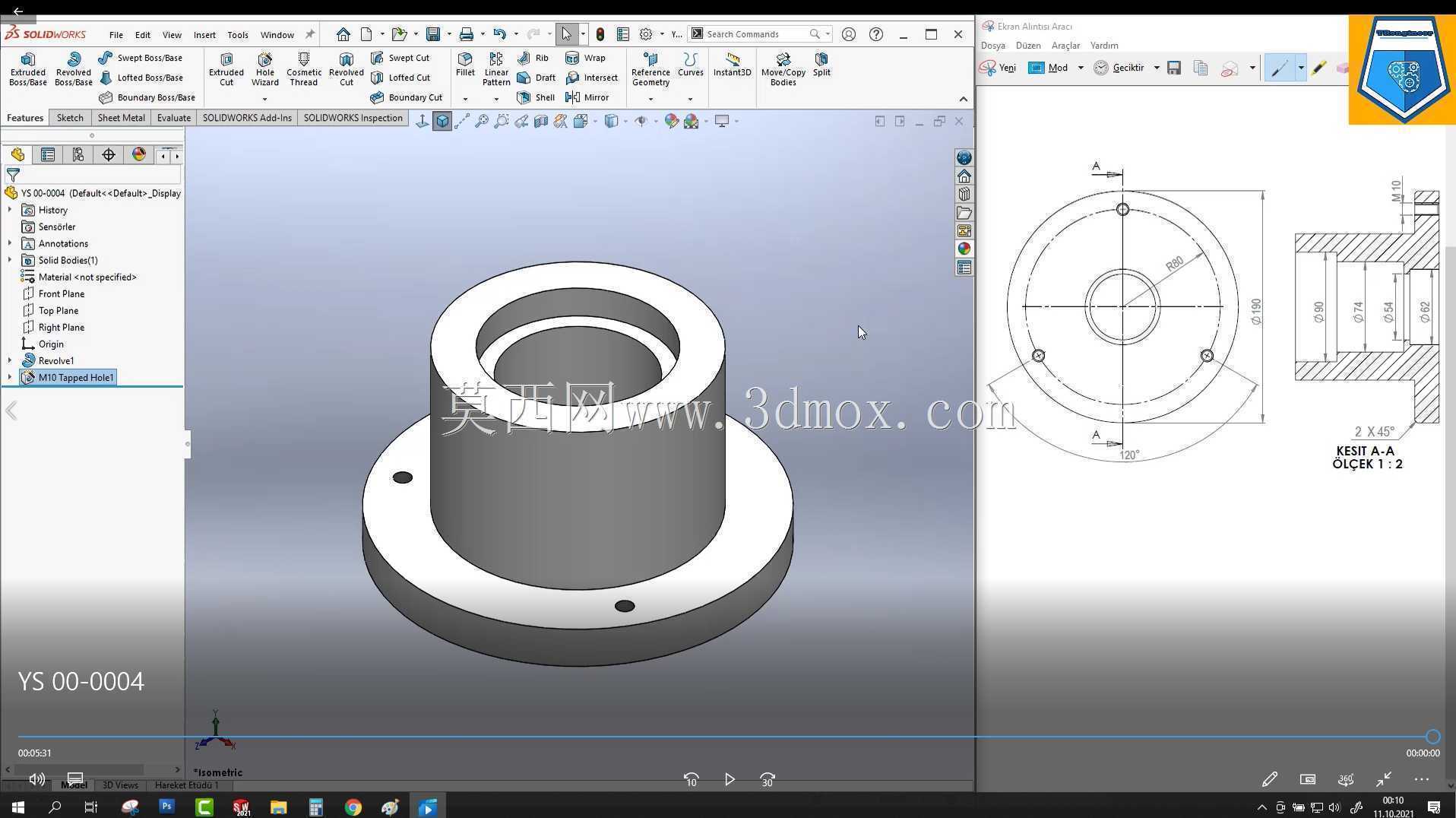Choose the Lofted Boss/Base command
Viewport: 1456px width, 818px height.
[x=141, y=78]
